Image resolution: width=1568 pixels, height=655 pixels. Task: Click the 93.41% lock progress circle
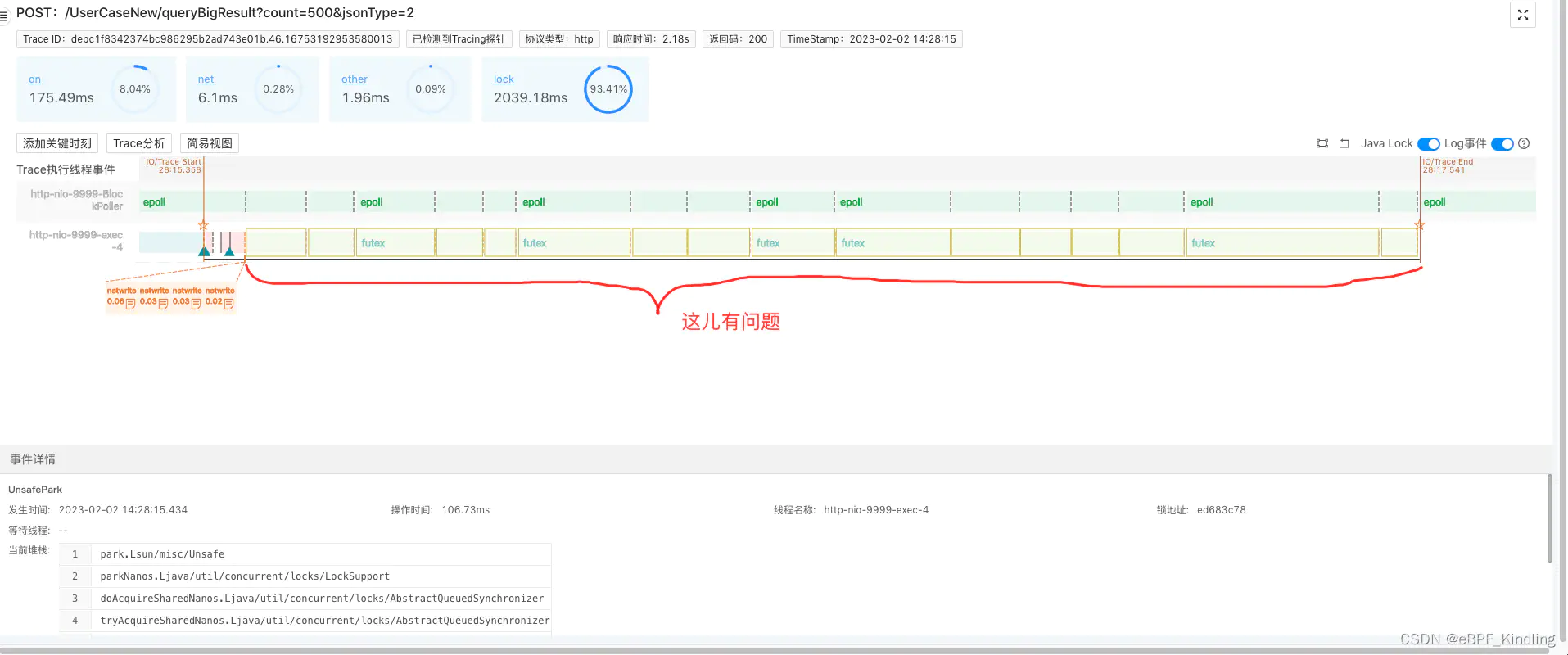click(608, 89)
